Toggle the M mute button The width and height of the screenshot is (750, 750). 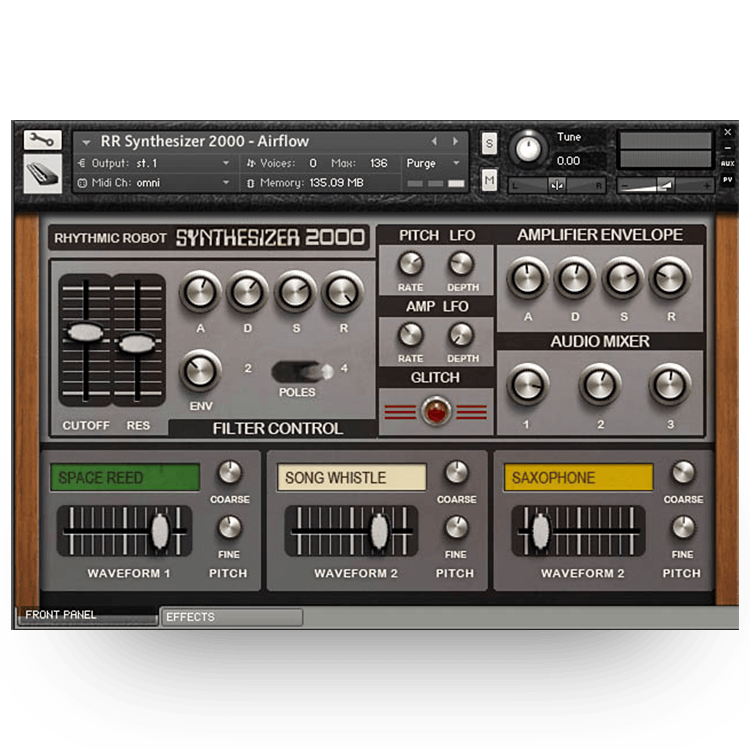coord(489,180)
